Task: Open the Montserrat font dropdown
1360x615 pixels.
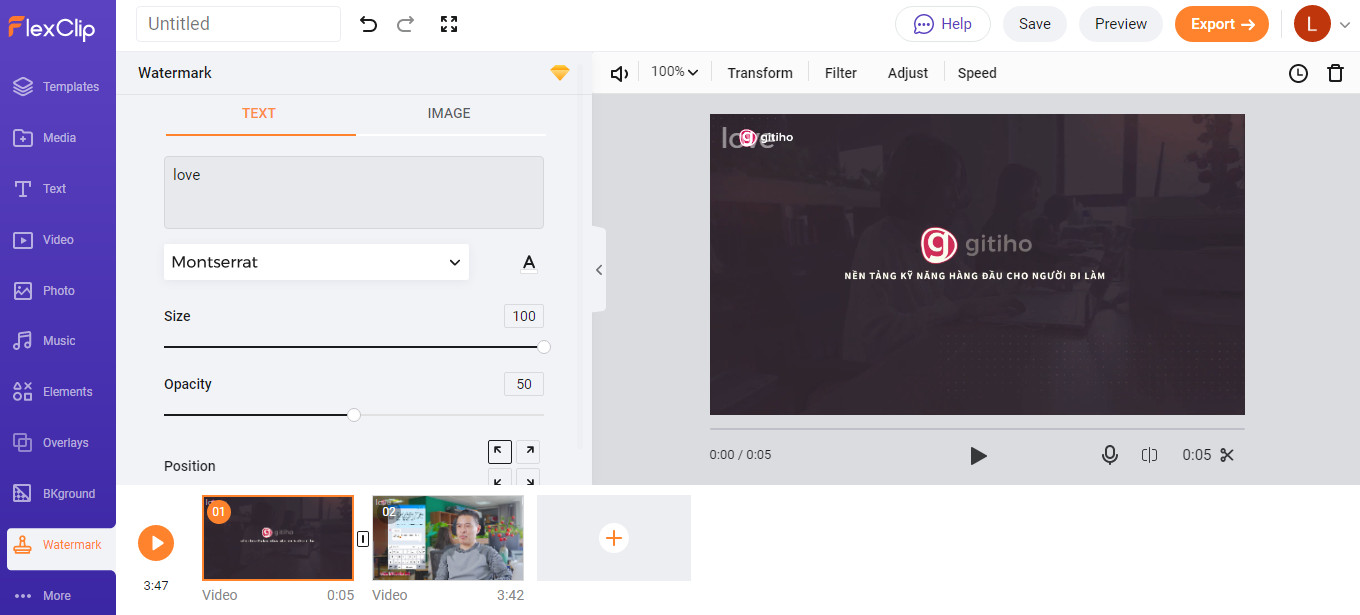Action: point(316,262)
